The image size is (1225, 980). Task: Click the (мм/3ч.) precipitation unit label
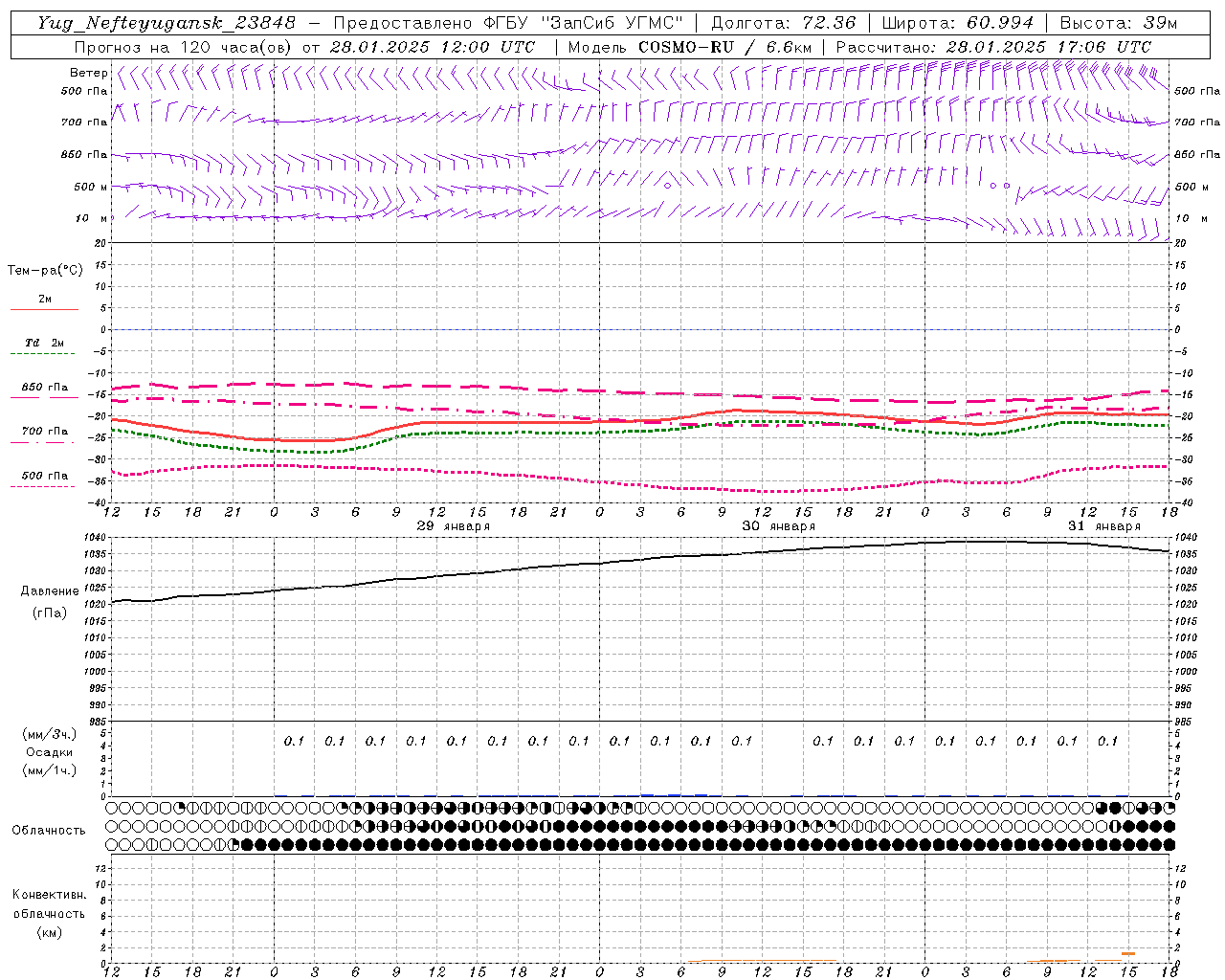(x=50, y=734)
